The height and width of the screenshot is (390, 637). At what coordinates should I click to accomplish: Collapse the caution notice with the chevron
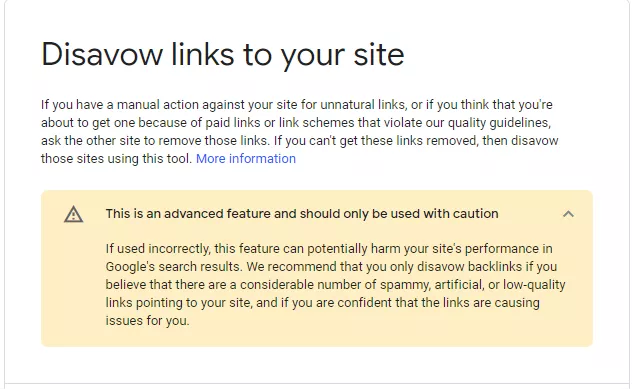(x=568, y=214)
